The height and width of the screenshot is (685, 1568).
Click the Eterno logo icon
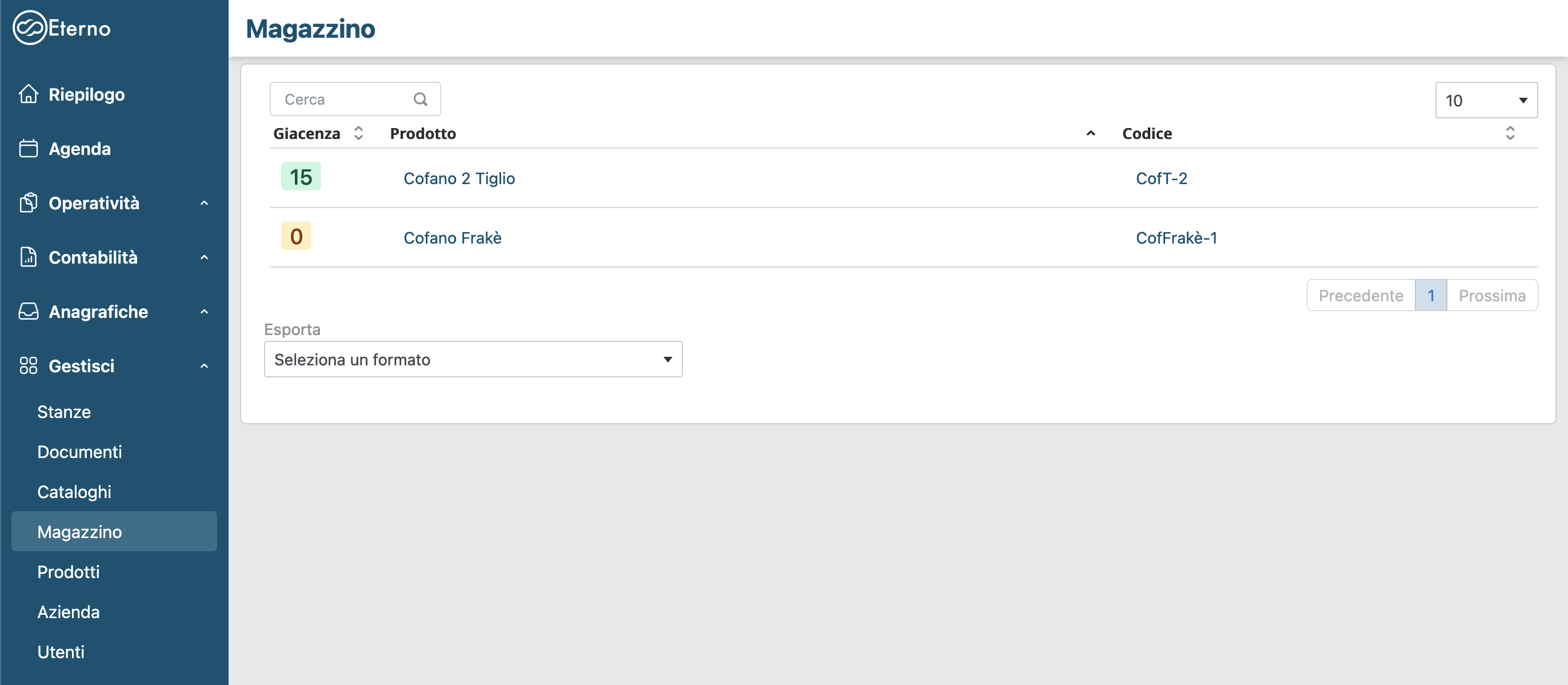point(29,28)
